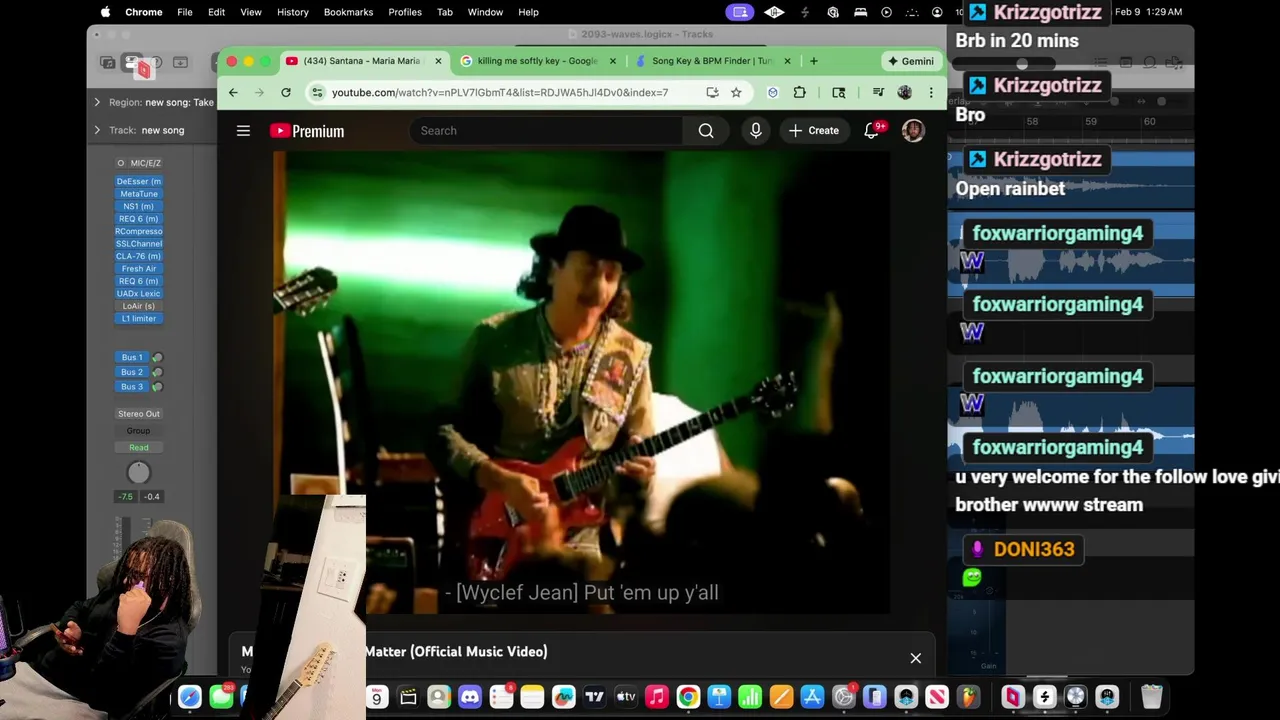
Task: Open the Apple menu
Action: [105, 12]
